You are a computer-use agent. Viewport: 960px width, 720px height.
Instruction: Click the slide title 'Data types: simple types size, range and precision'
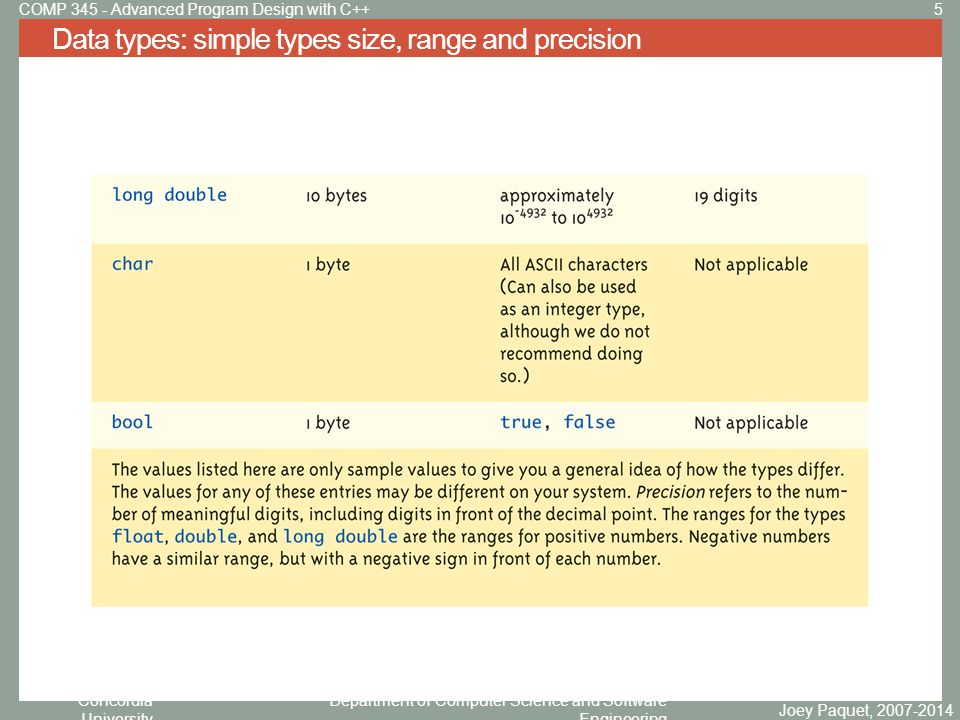click(347, 40)
